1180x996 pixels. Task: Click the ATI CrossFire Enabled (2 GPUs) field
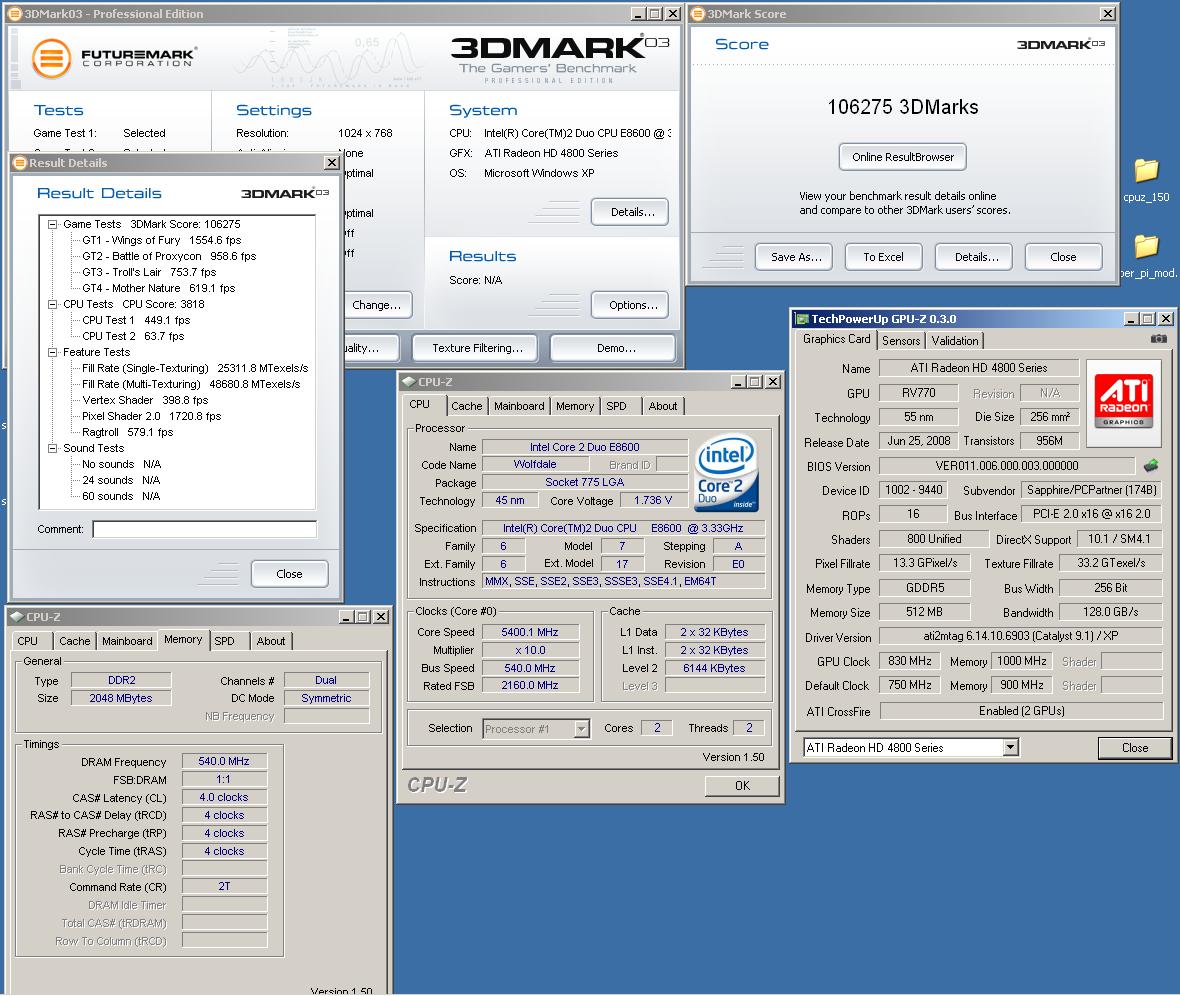pos(1021,711)
